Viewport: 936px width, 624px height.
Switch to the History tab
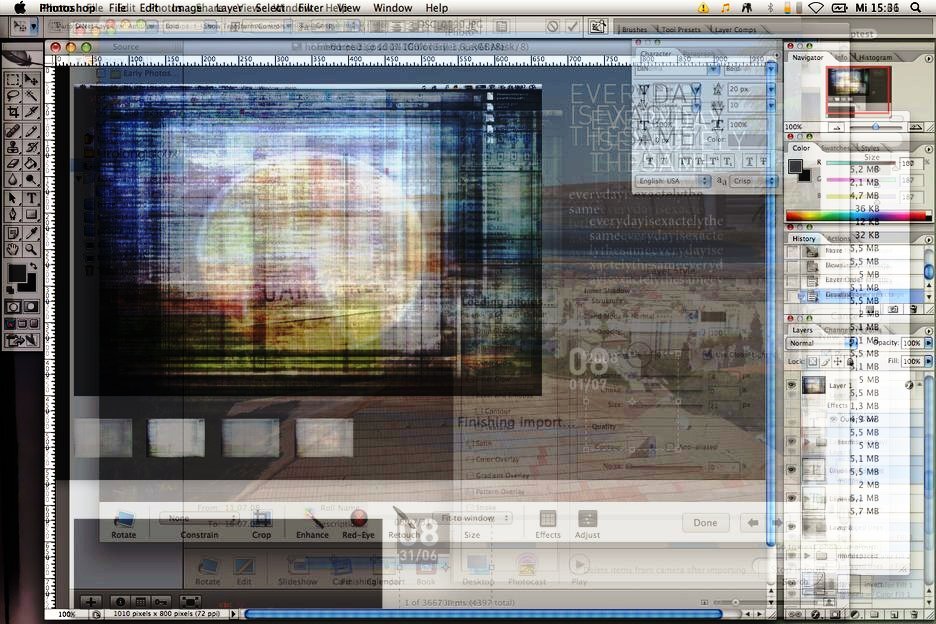tap(803, 239)
